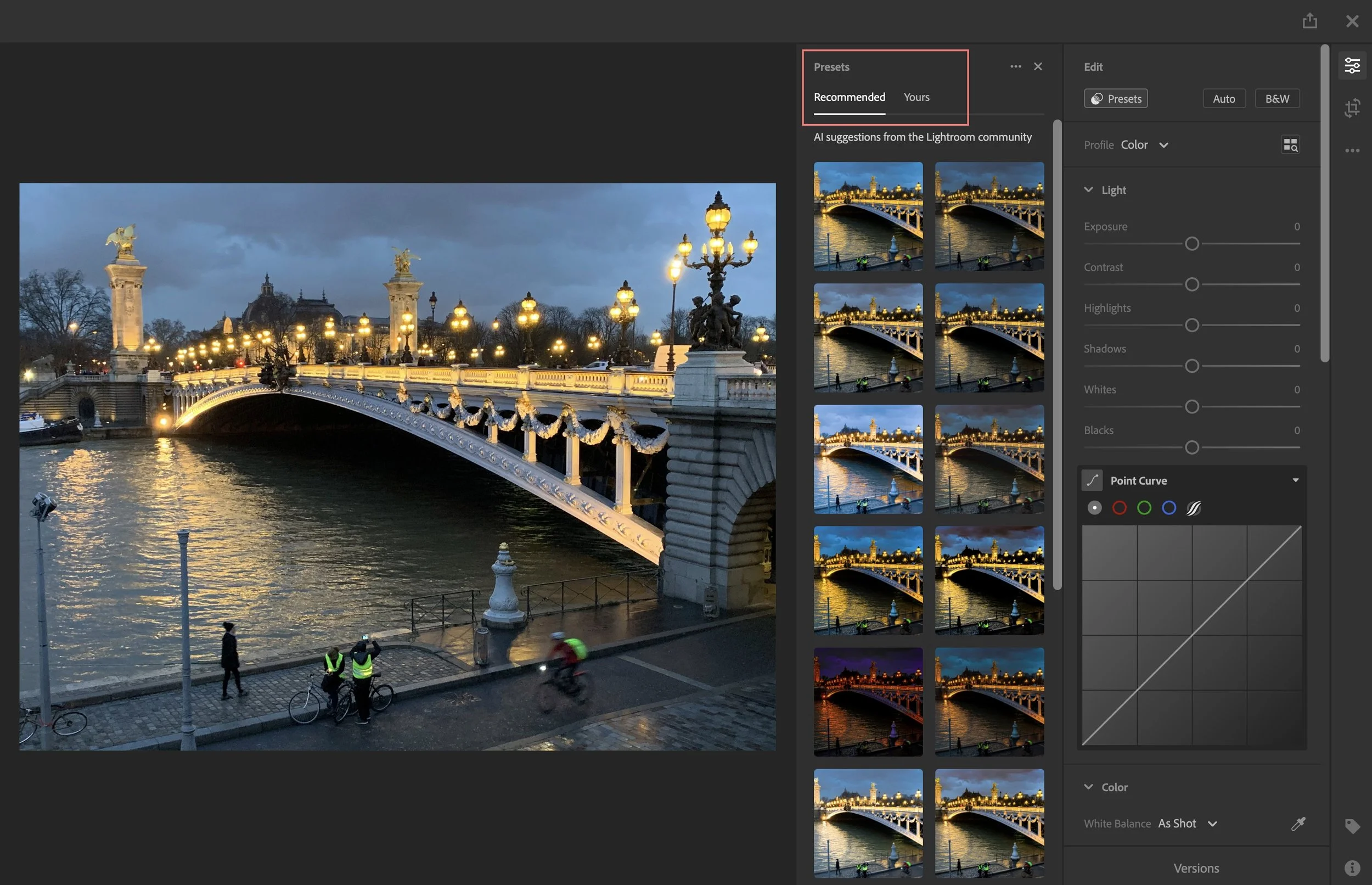The height and width of the screenshot is (885, 1372).
Task: Click the Point Curve mode icon
Action: click(x=1092, y=480)
